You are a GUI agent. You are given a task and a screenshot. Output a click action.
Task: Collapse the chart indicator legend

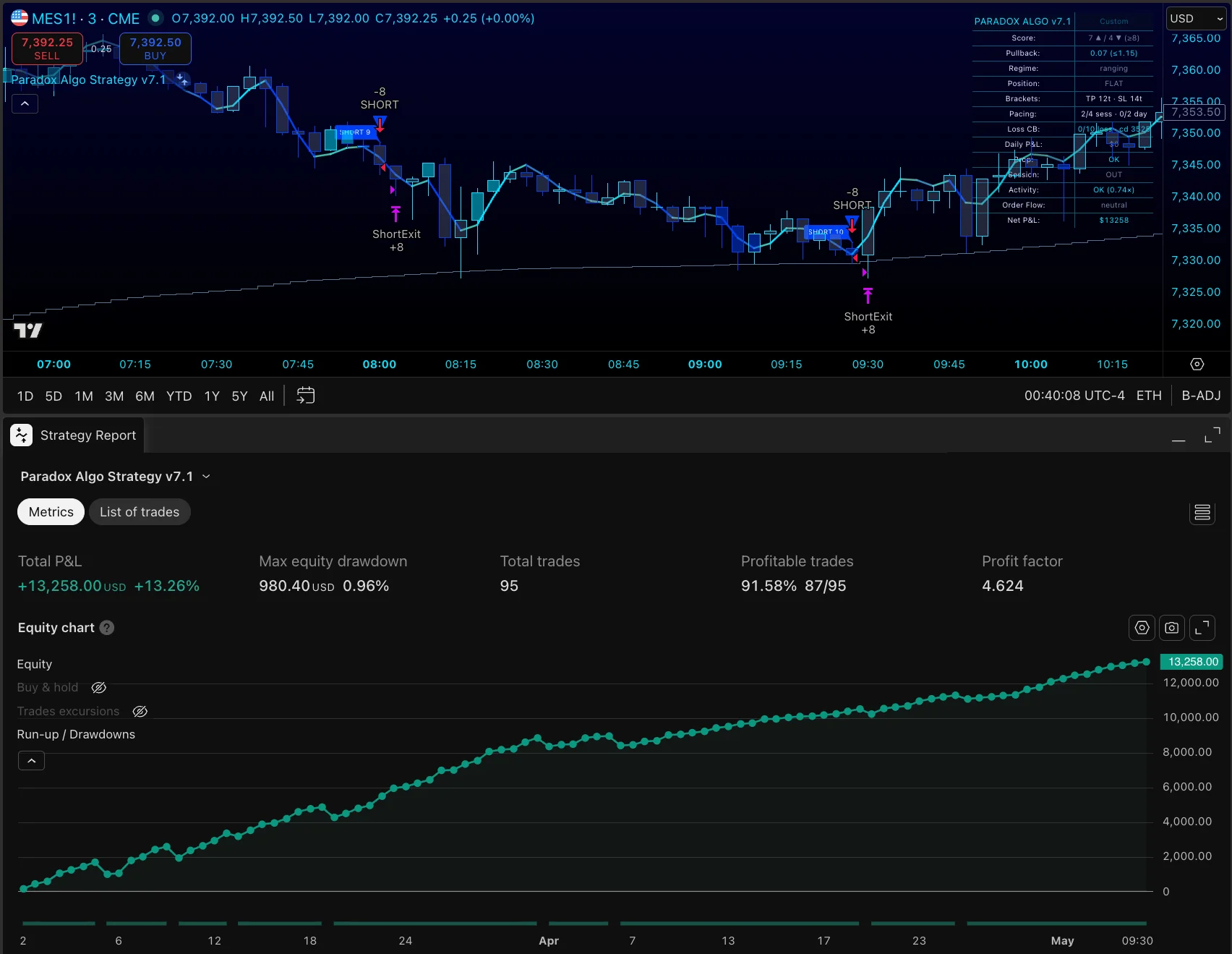(x=25, y=103)
